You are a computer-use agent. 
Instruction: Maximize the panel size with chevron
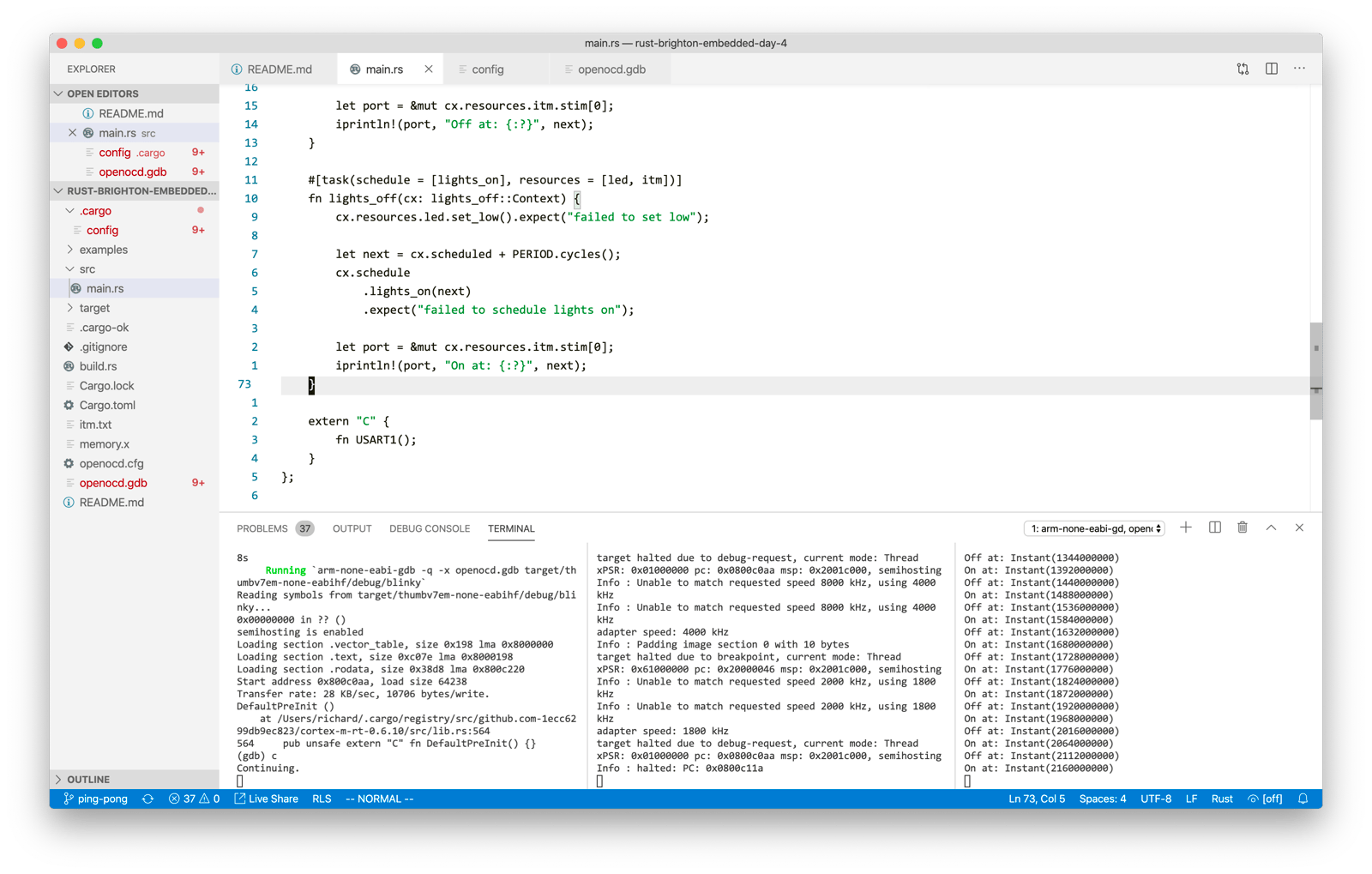pos(1271,528)
